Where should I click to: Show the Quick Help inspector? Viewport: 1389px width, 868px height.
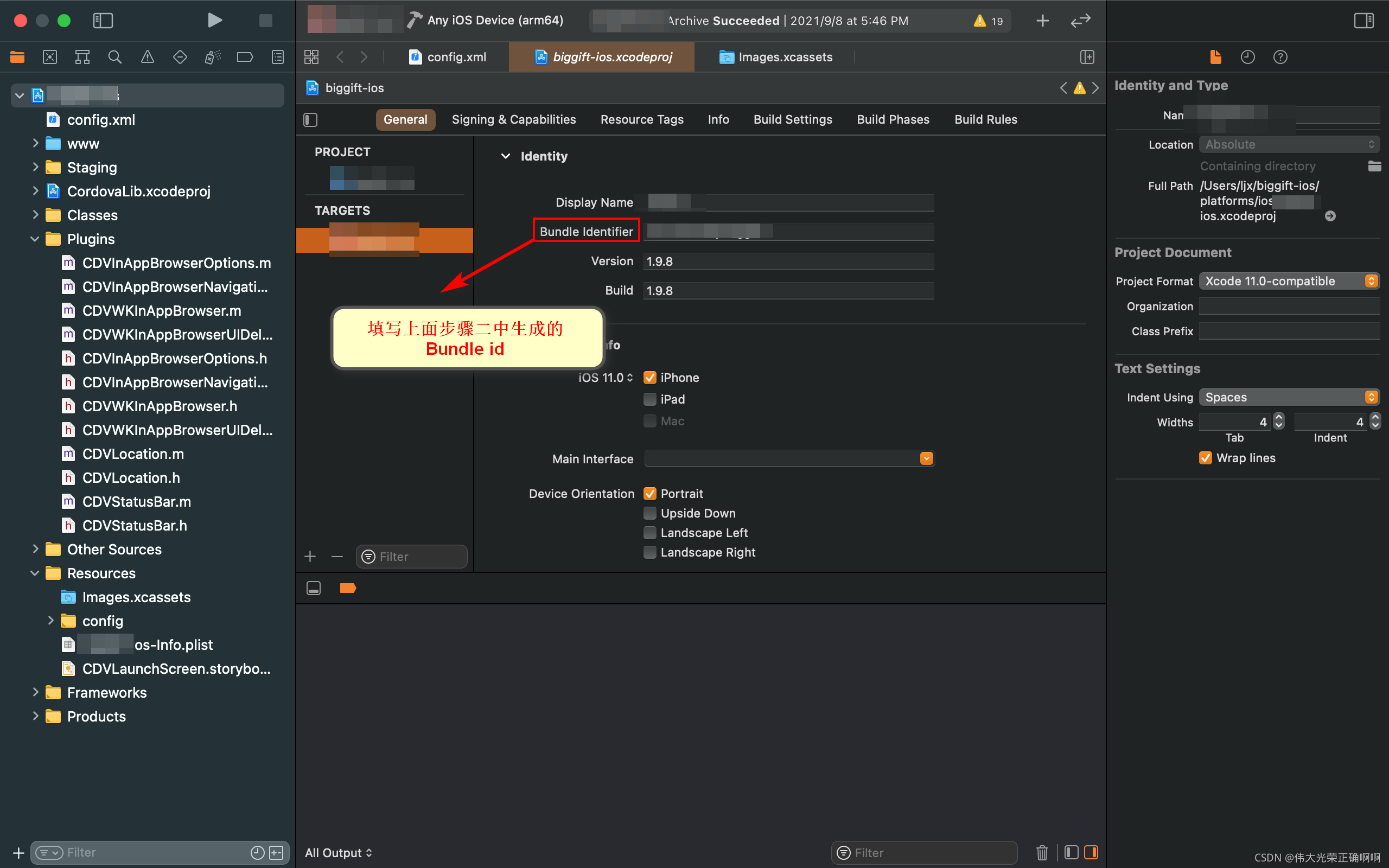pos(1280,57)
